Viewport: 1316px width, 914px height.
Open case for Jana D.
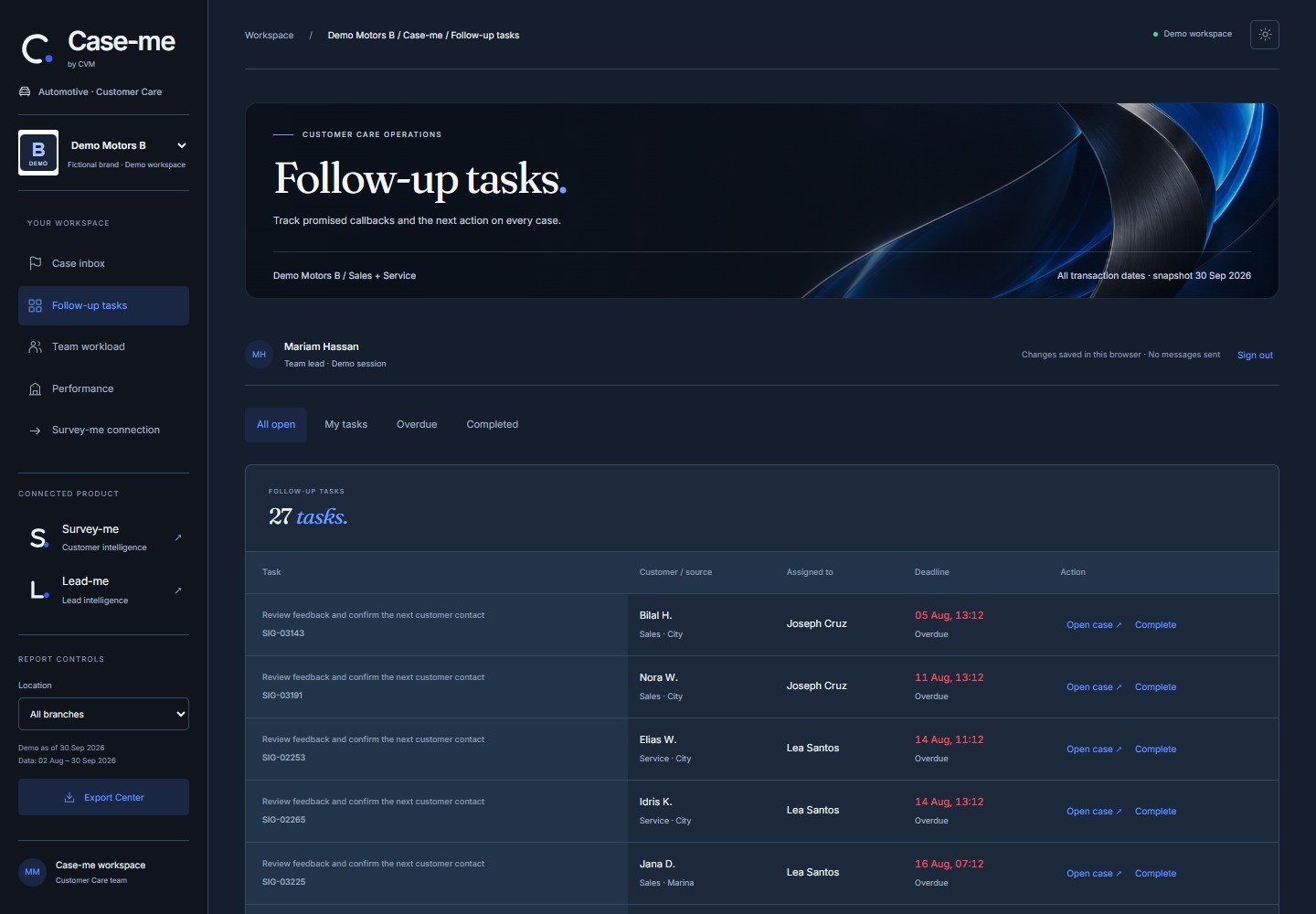click(1094, 874)
